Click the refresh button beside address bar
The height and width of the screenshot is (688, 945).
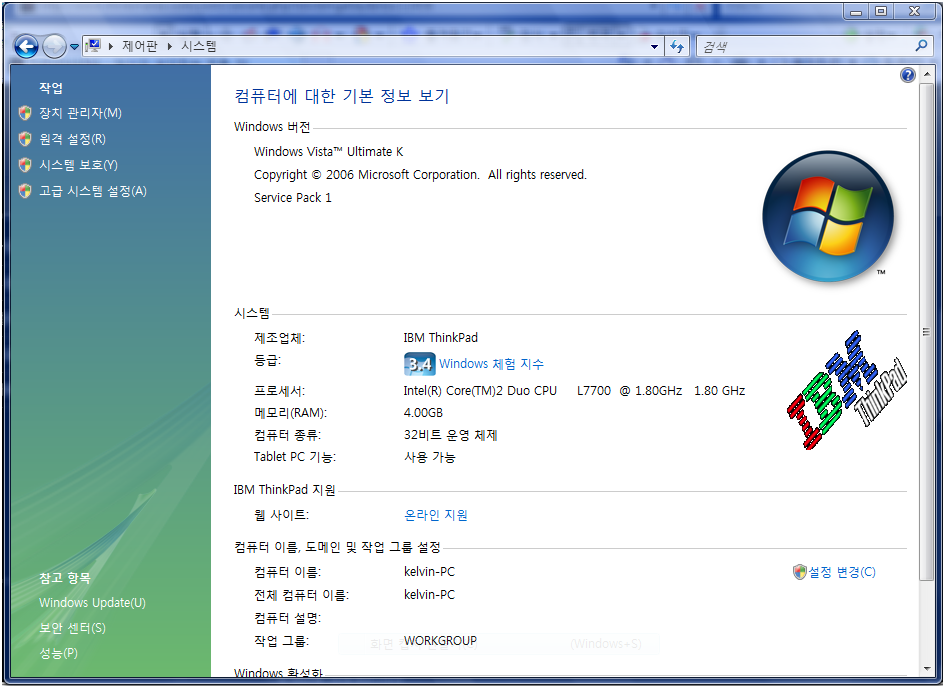coord(678,46)
